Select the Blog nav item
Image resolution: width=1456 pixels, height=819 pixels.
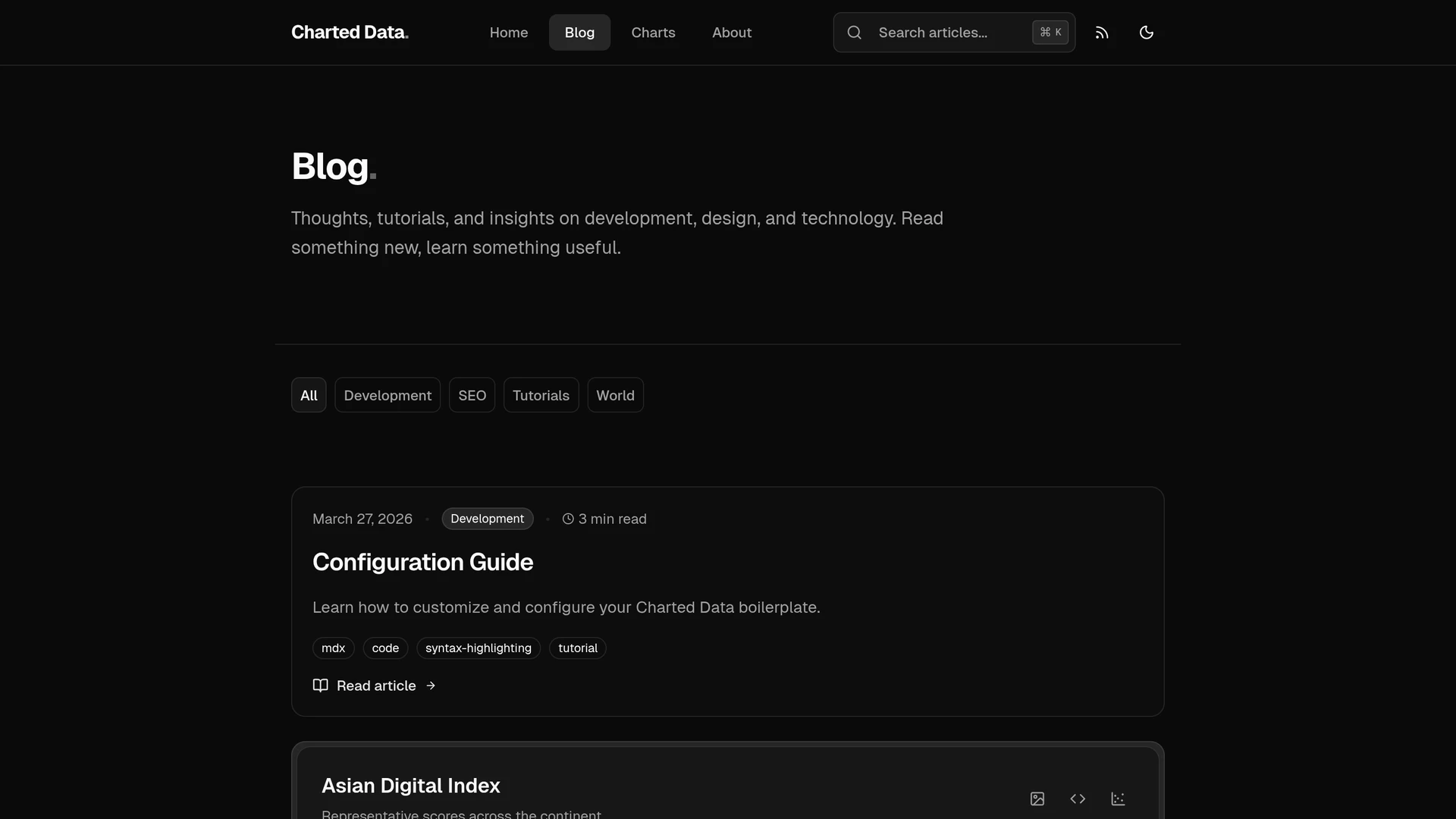579,33
